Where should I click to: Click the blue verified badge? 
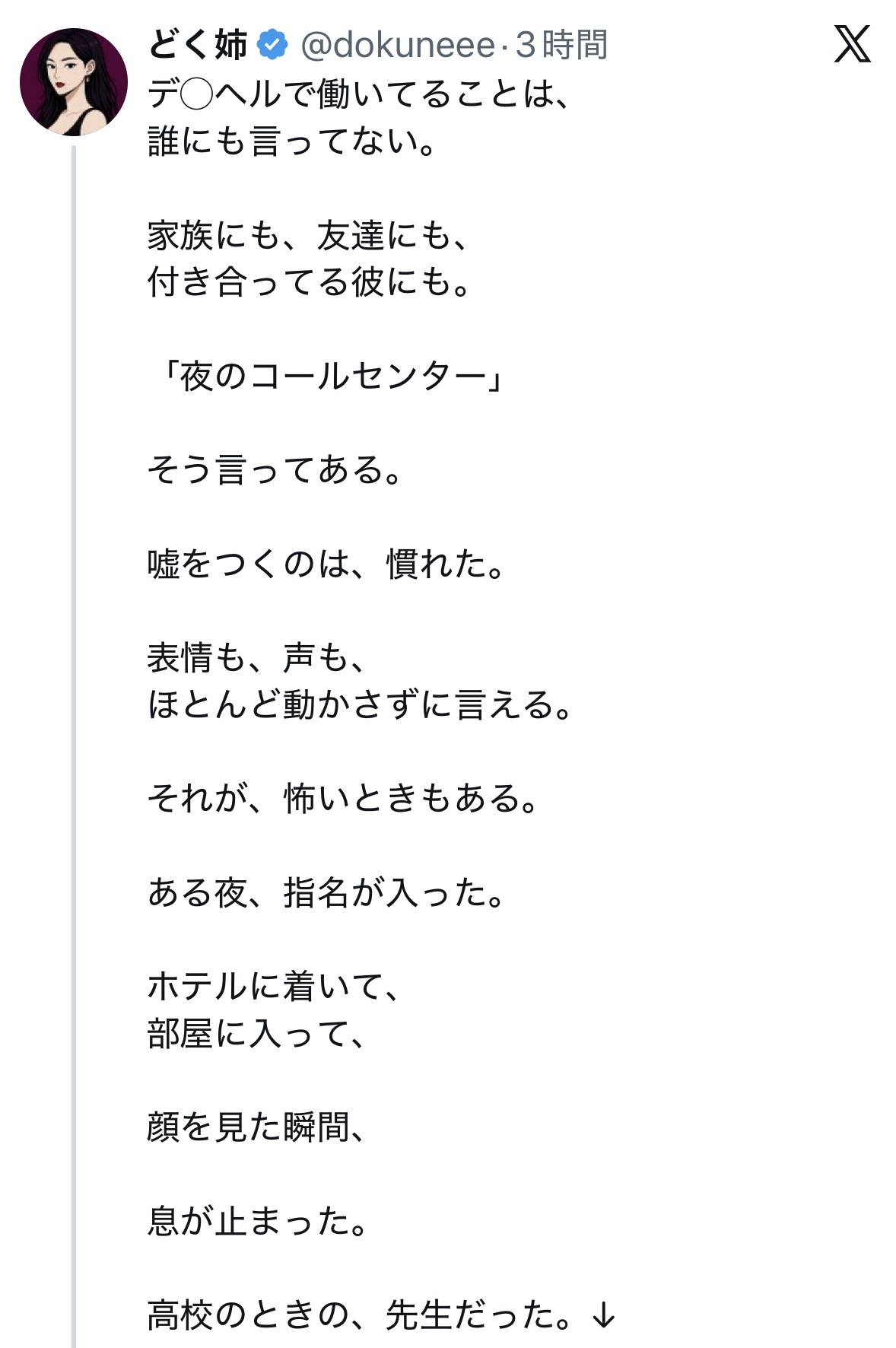tap(272, 45)
